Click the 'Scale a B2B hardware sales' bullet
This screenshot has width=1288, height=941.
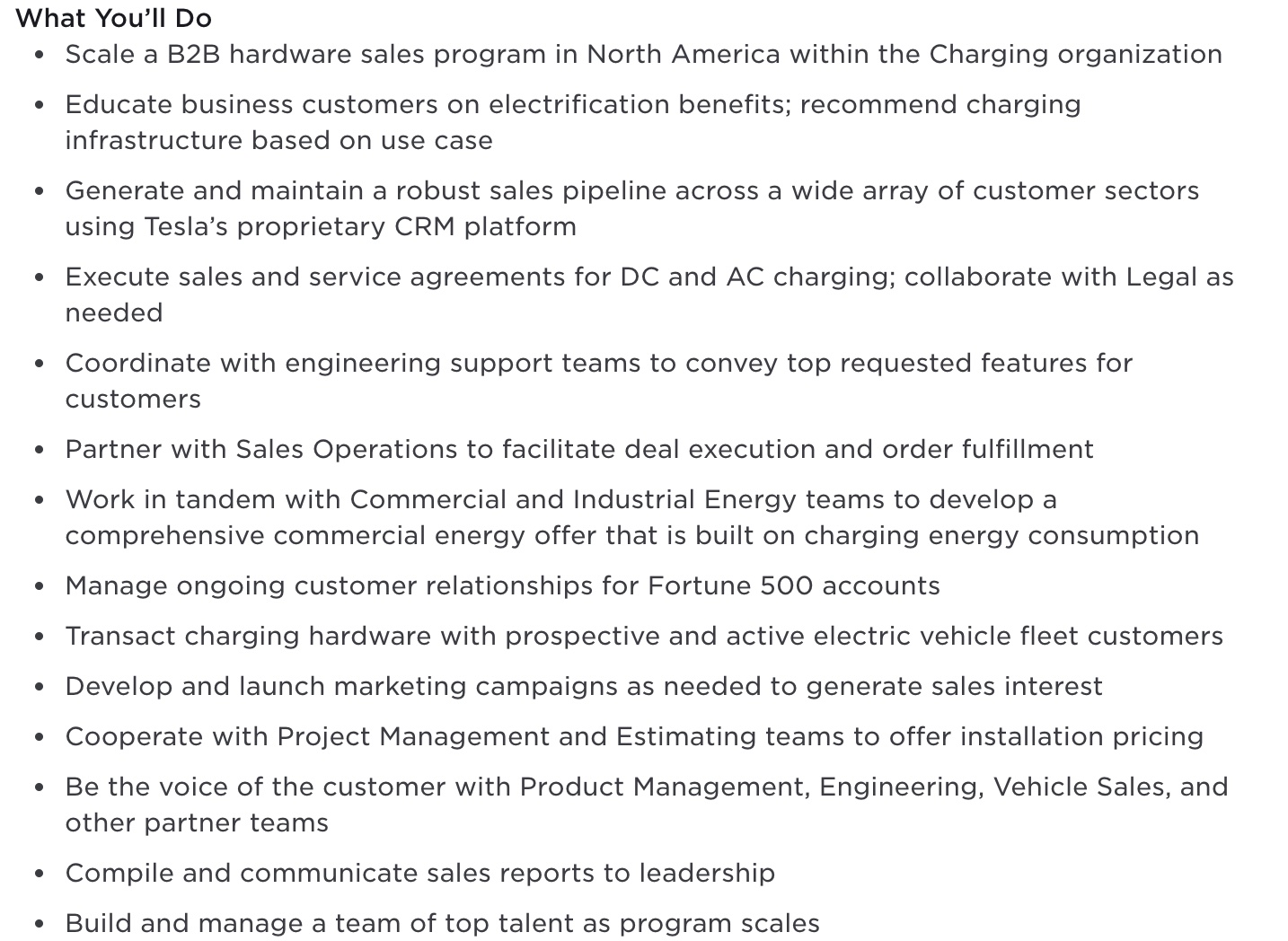click(643, 55)
